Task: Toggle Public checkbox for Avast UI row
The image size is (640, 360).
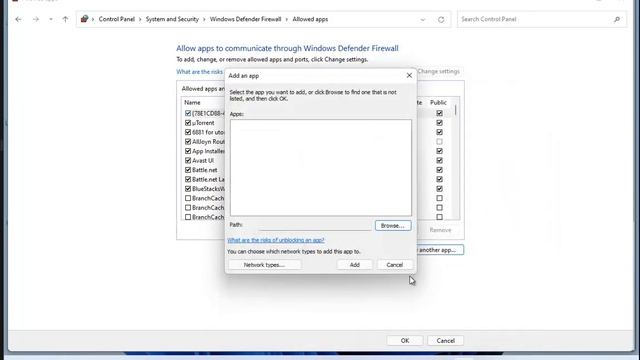Action: point(439,160)
